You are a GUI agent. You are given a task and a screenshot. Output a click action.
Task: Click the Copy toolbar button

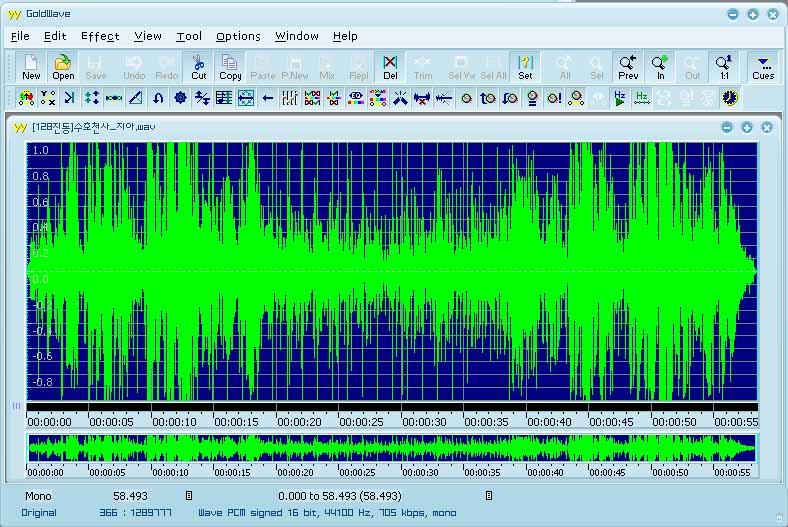(230, 67)
